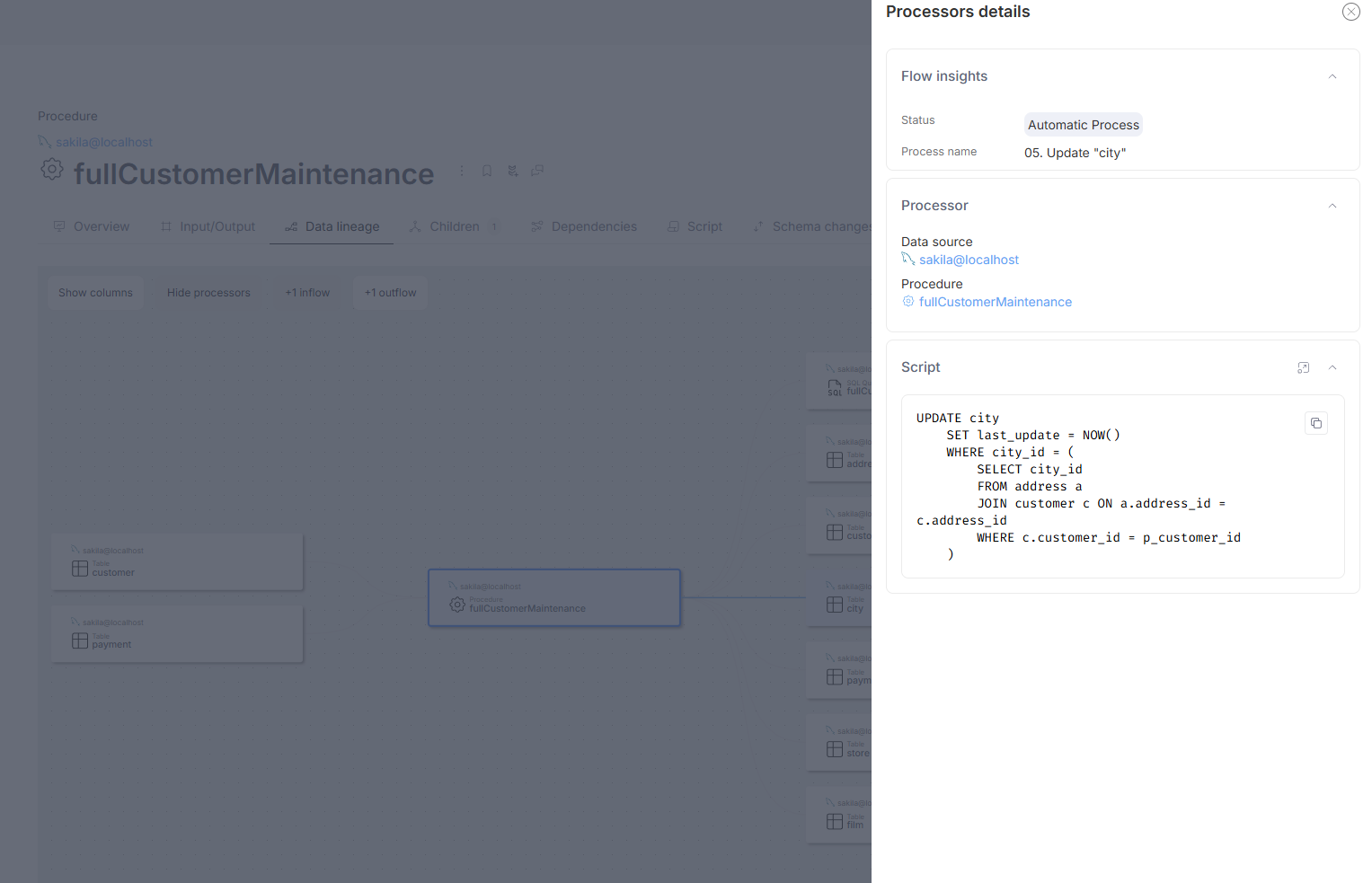Open fullCustomerMaintenance procedure link in panel
The image size is (1372, 883).
click(x=996, y=302)
